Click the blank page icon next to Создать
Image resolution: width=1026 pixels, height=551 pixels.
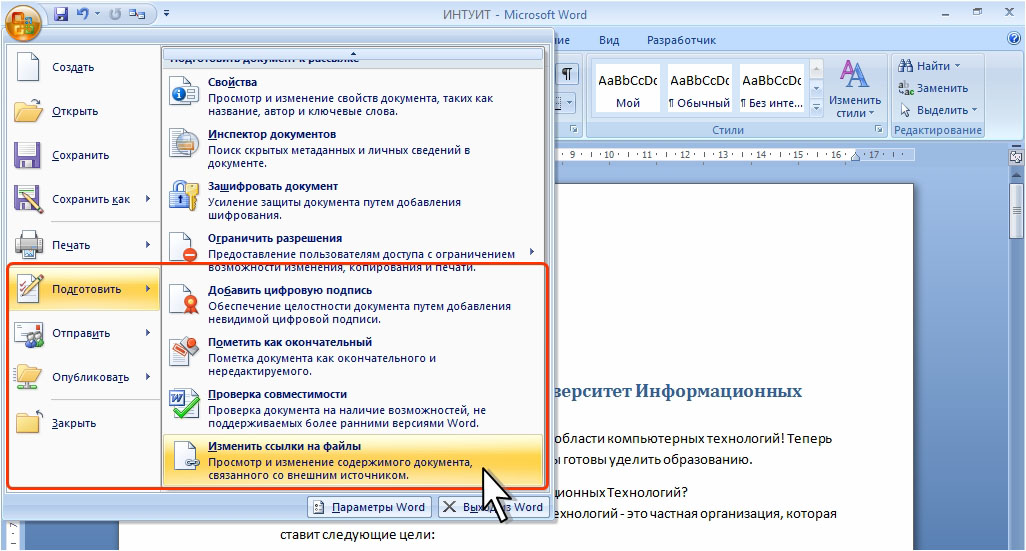click(x=28, y=67)
